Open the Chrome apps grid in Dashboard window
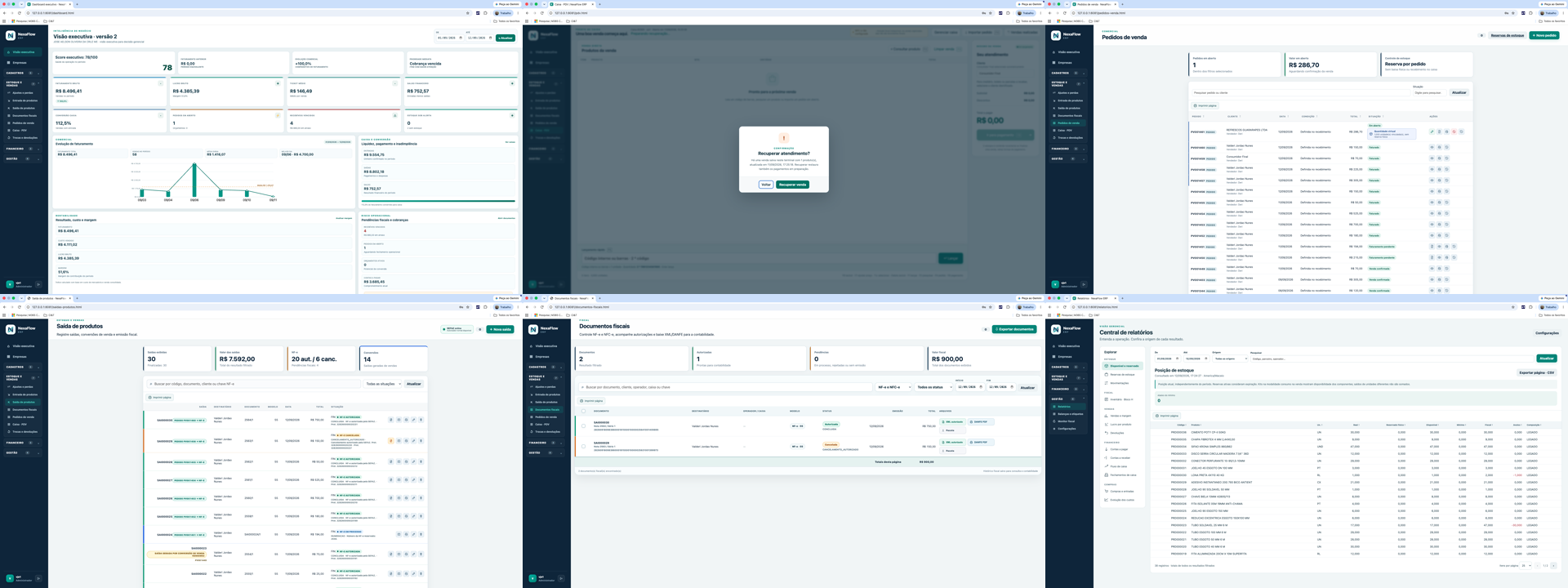This screenshot has height=588, width=1568. coord(6,20)
